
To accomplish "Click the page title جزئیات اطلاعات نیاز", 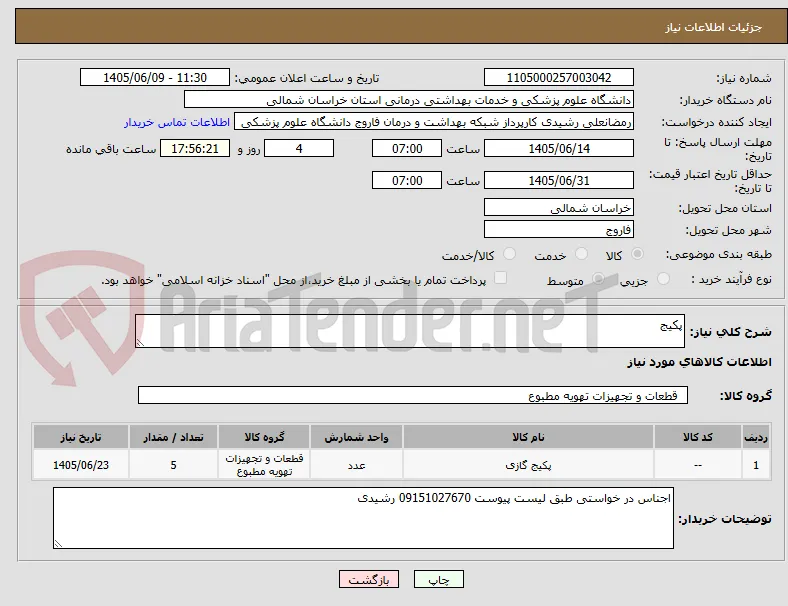I will [x=714, y=27].
